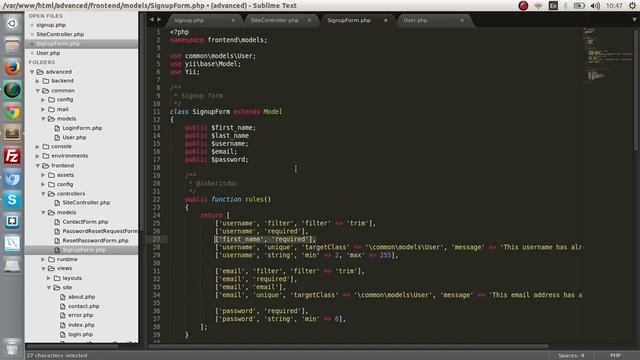Click the editor horizontal scrollbar
The width and height of the screenshot is (640, 360).
pos(348,346)
